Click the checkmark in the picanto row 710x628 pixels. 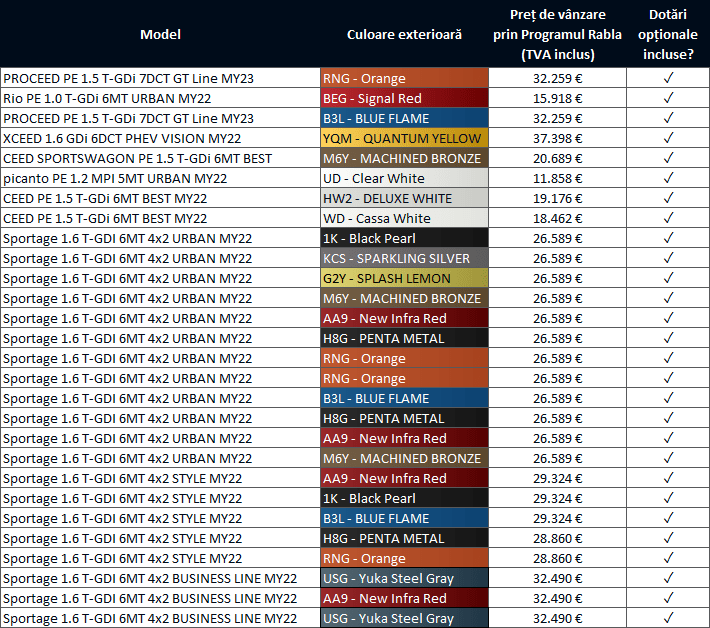(668, 177)
